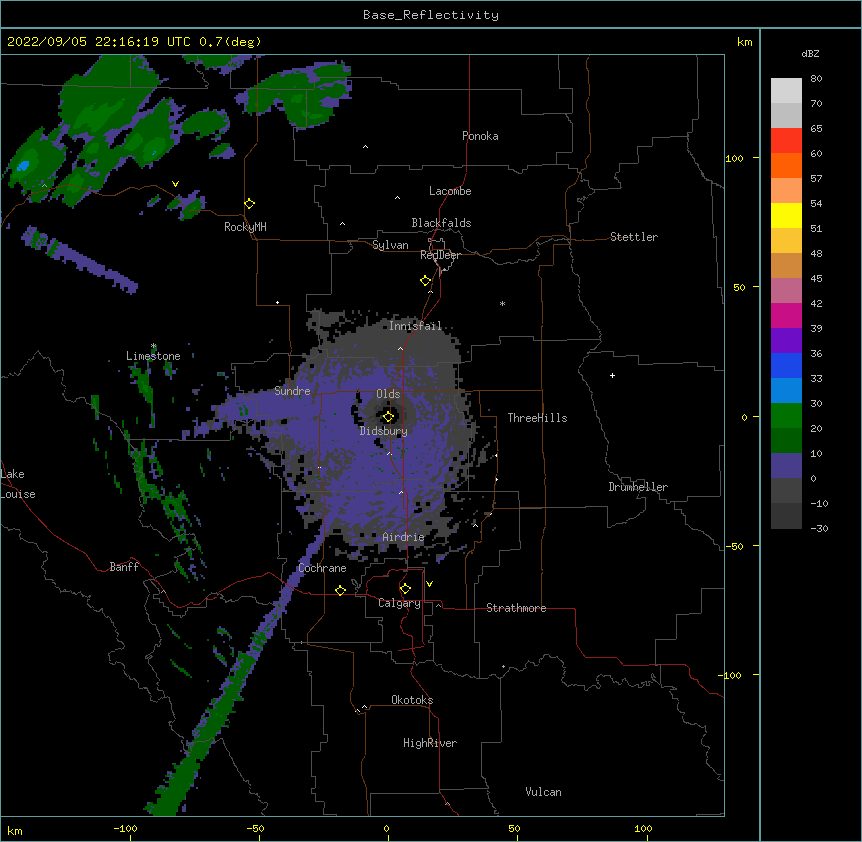Click the Stettler town label

pyautogui.click(x=633, y=237)
